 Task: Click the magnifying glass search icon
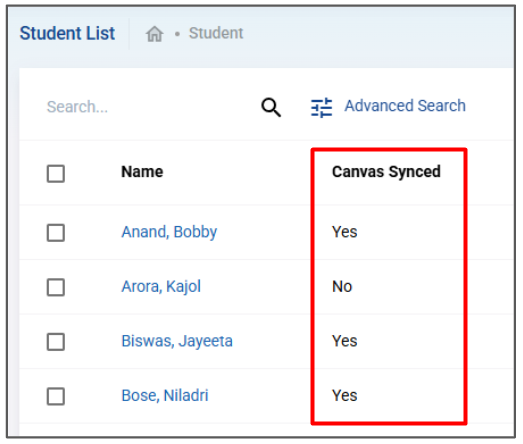[271, 107]
